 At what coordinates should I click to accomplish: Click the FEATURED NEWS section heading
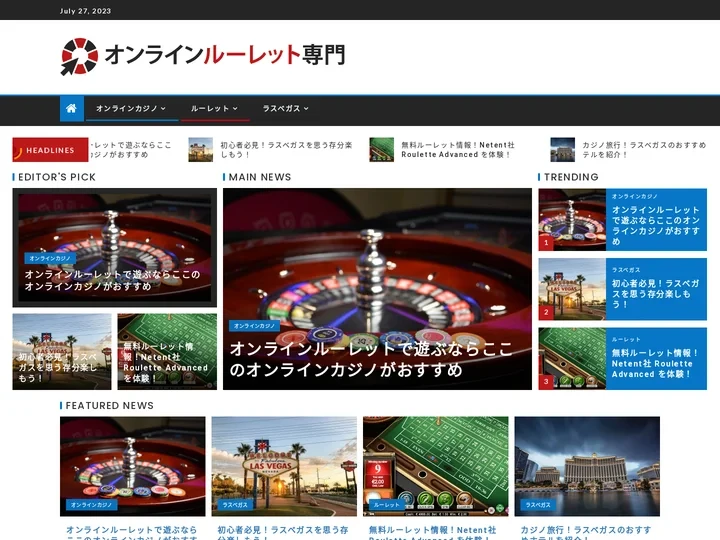(110, 405)
